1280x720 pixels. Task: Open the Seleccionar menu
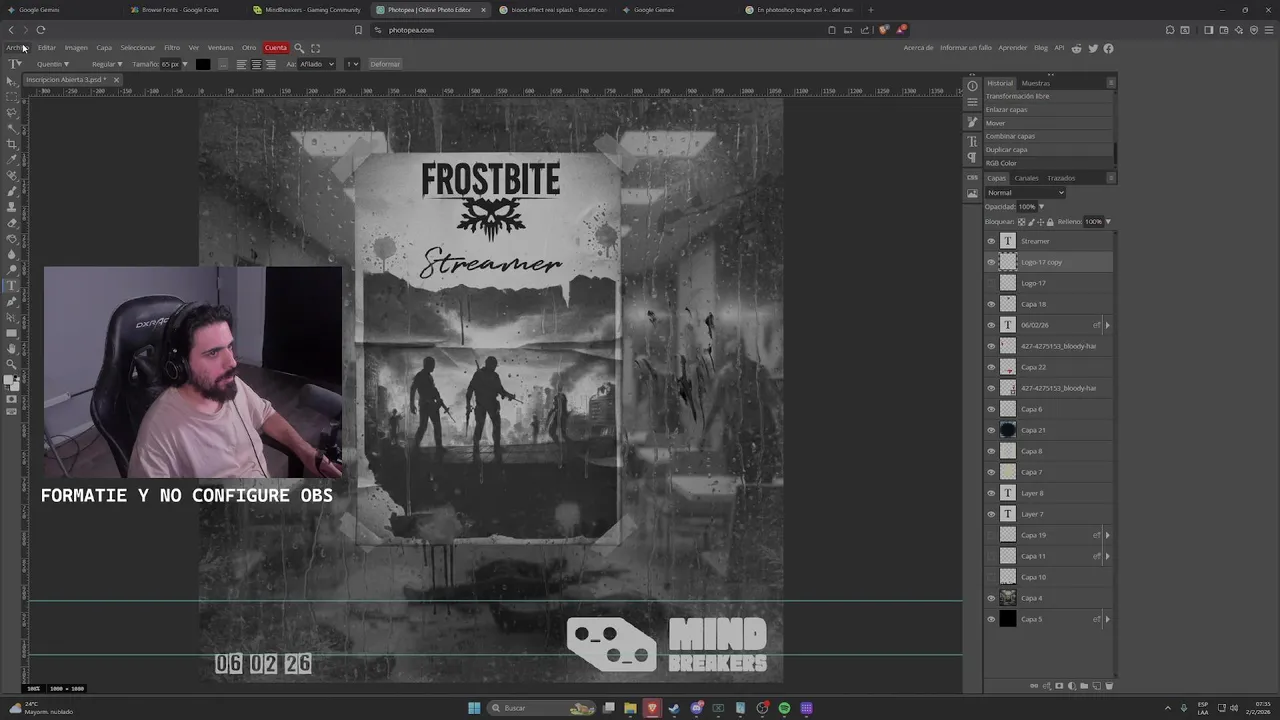138,48
